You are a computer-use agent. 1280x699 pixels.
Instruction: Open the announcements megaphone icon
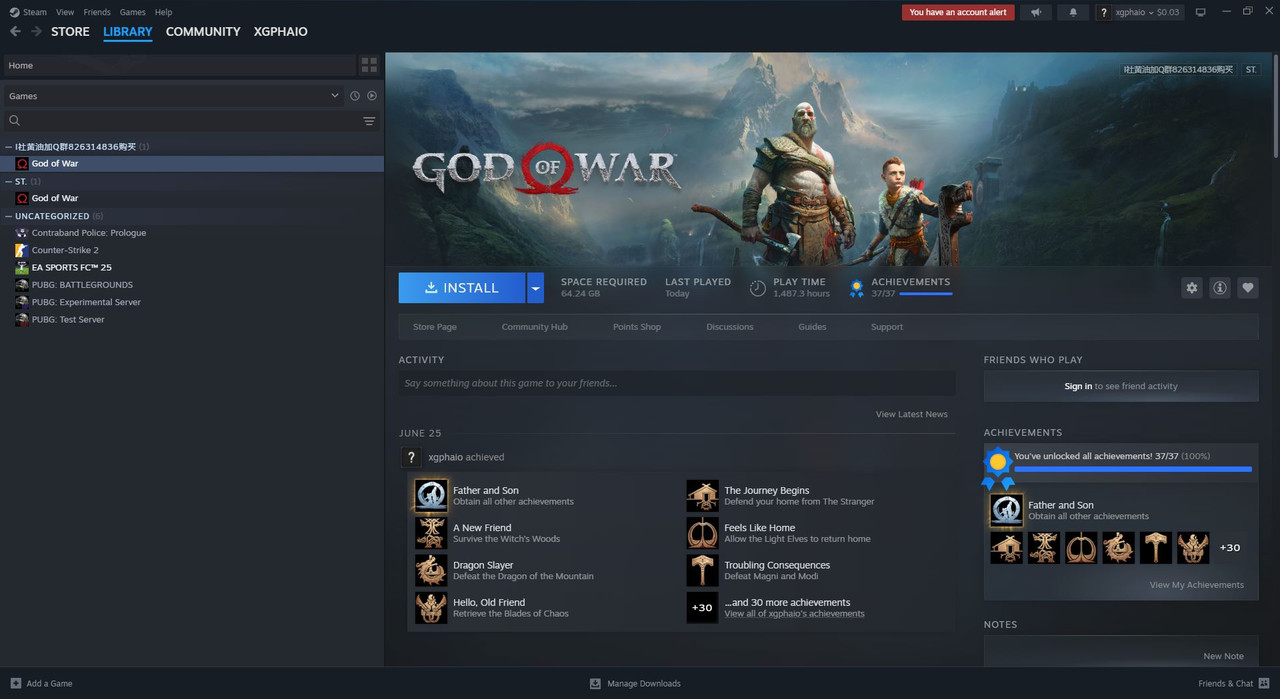click(x=1036, y=12)
